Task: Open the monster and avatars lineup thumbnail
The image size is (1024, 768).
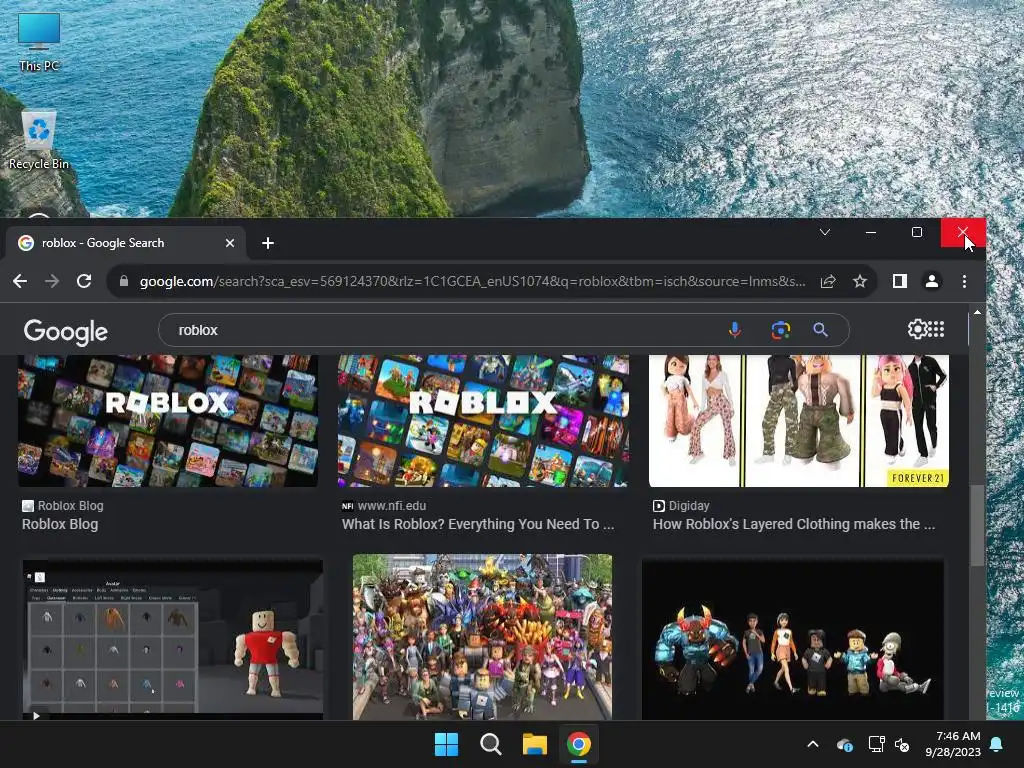Action: (x=793, y=639)
